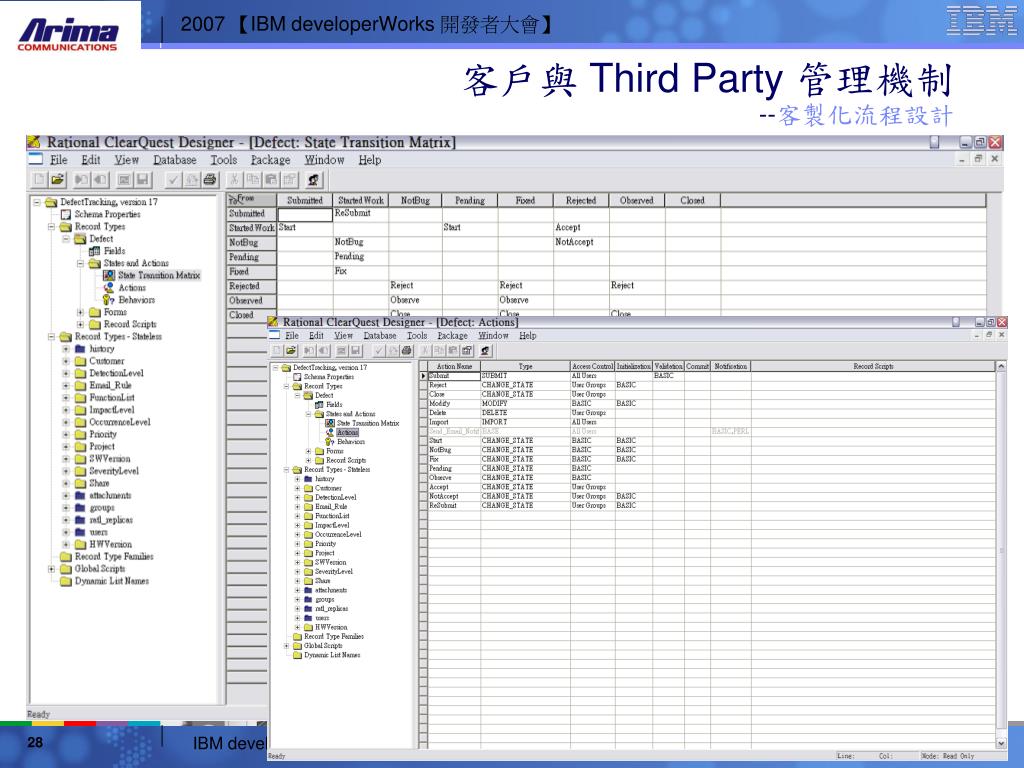The image size is (1024, 768).
Task: Click NotAccept cell in the transition matrix
Action: (581, 242)
